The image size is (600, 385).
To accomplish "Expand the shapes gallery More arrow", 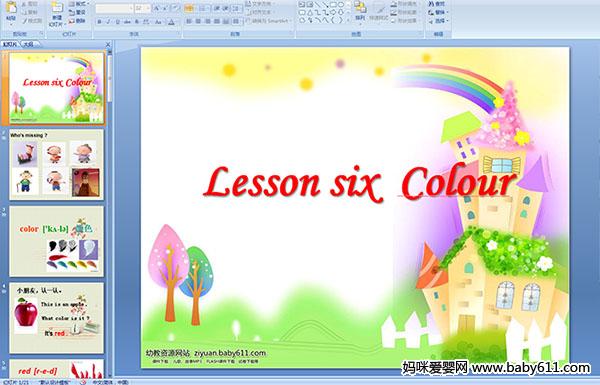I will click(x=348, y=20).
